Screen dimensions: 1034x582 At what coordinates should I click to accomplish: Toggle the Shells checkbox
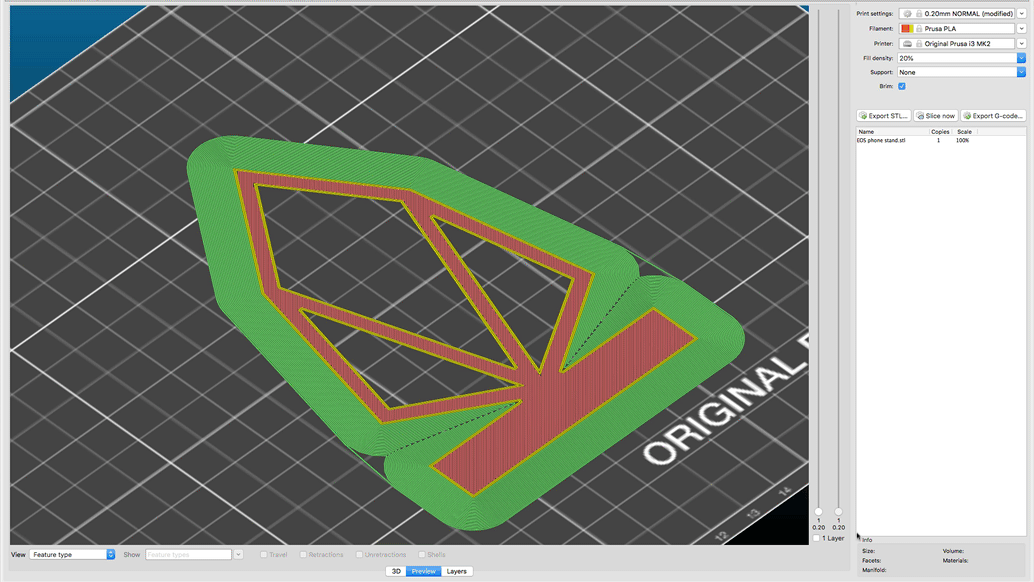tap(422, 554)
